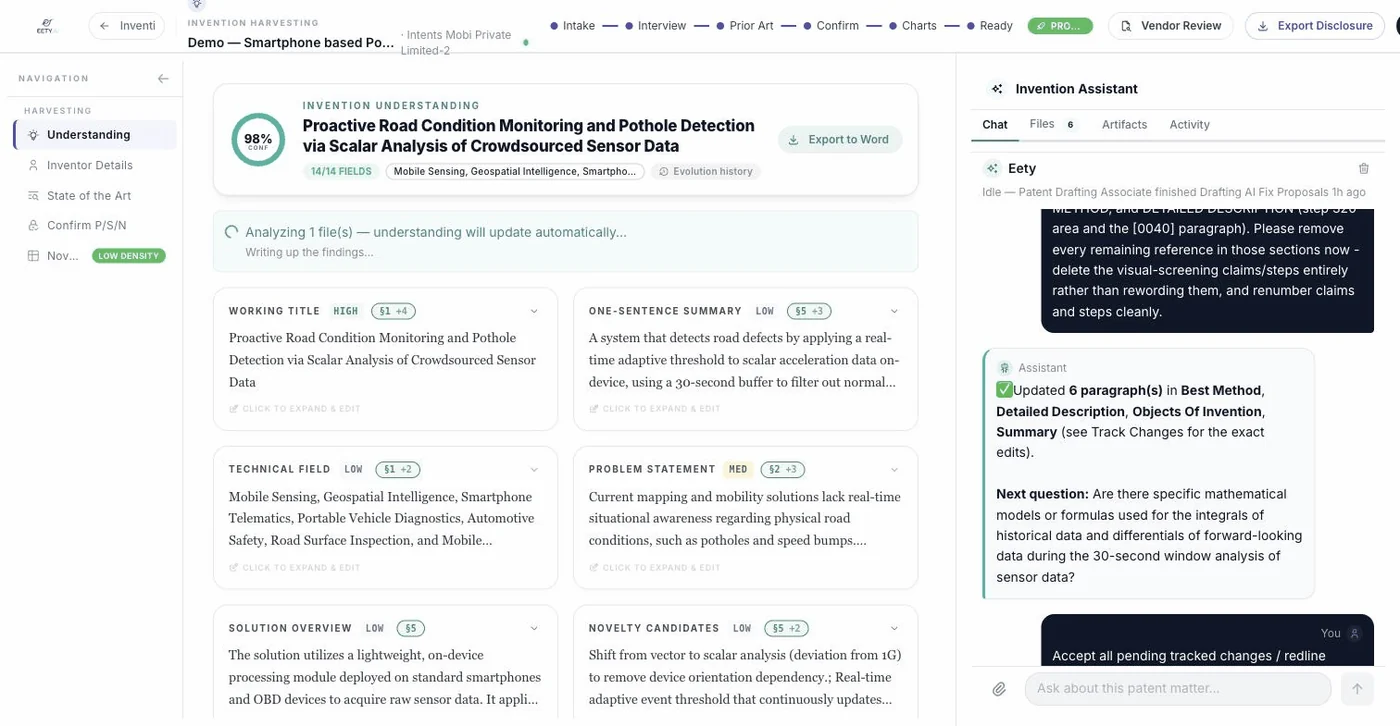Screen dimensions: 1400x726
Task: Send the chat message arrow button
Action: [x=1357, y=689]
